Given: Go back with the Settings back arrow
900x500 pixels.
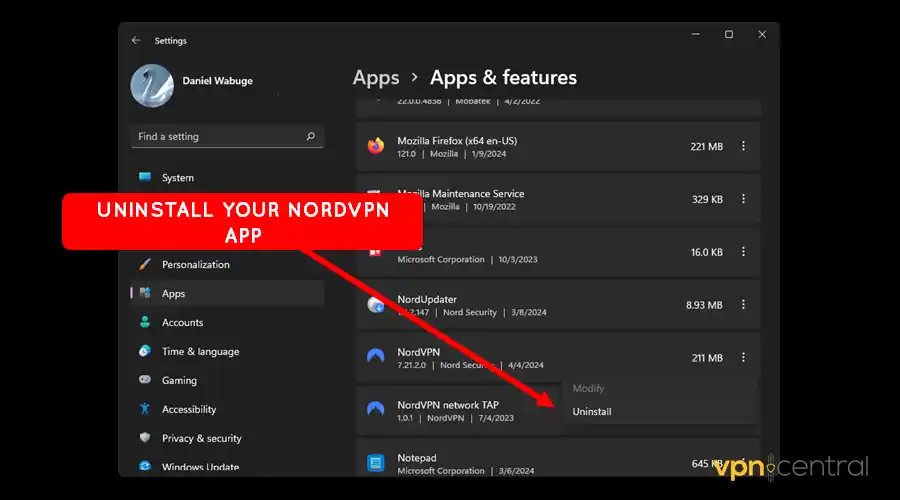Looking at the screenshot, I should pyautogui.click(x=135, y=40).
